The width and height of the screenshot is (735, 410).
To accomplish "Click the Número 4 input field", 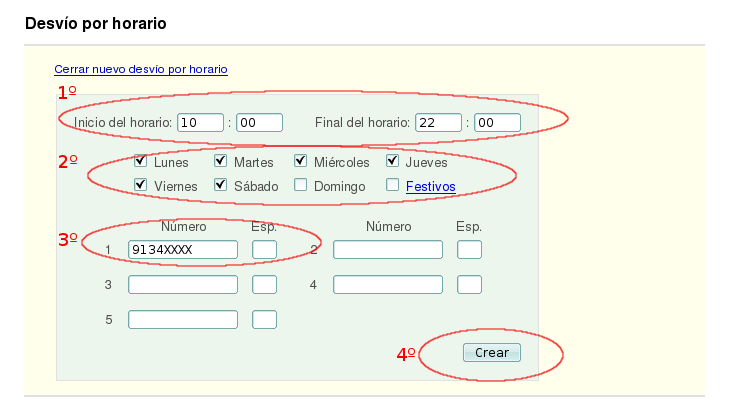I will coord(388,285).
